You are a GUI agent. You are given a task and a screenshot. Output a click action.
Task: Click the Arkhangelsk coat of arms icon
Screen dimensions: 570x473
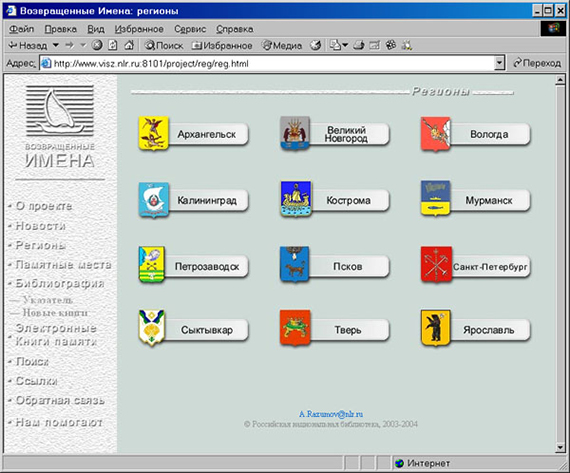(153, 133)
